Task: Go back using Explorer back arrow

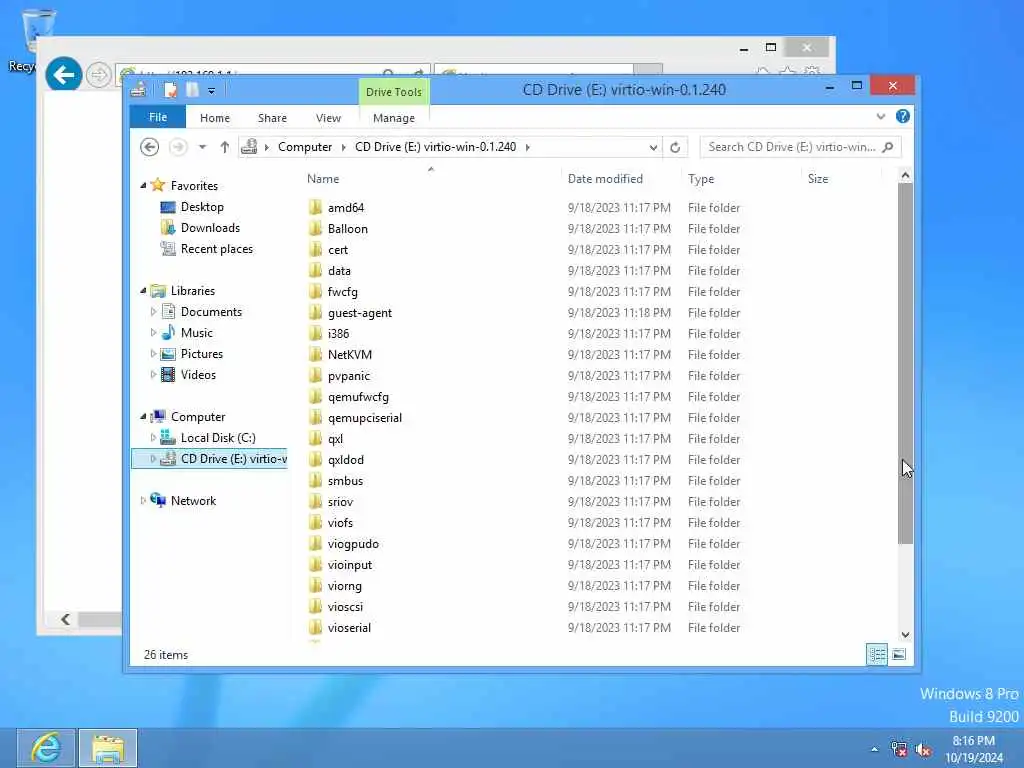Action: point(150,147)
